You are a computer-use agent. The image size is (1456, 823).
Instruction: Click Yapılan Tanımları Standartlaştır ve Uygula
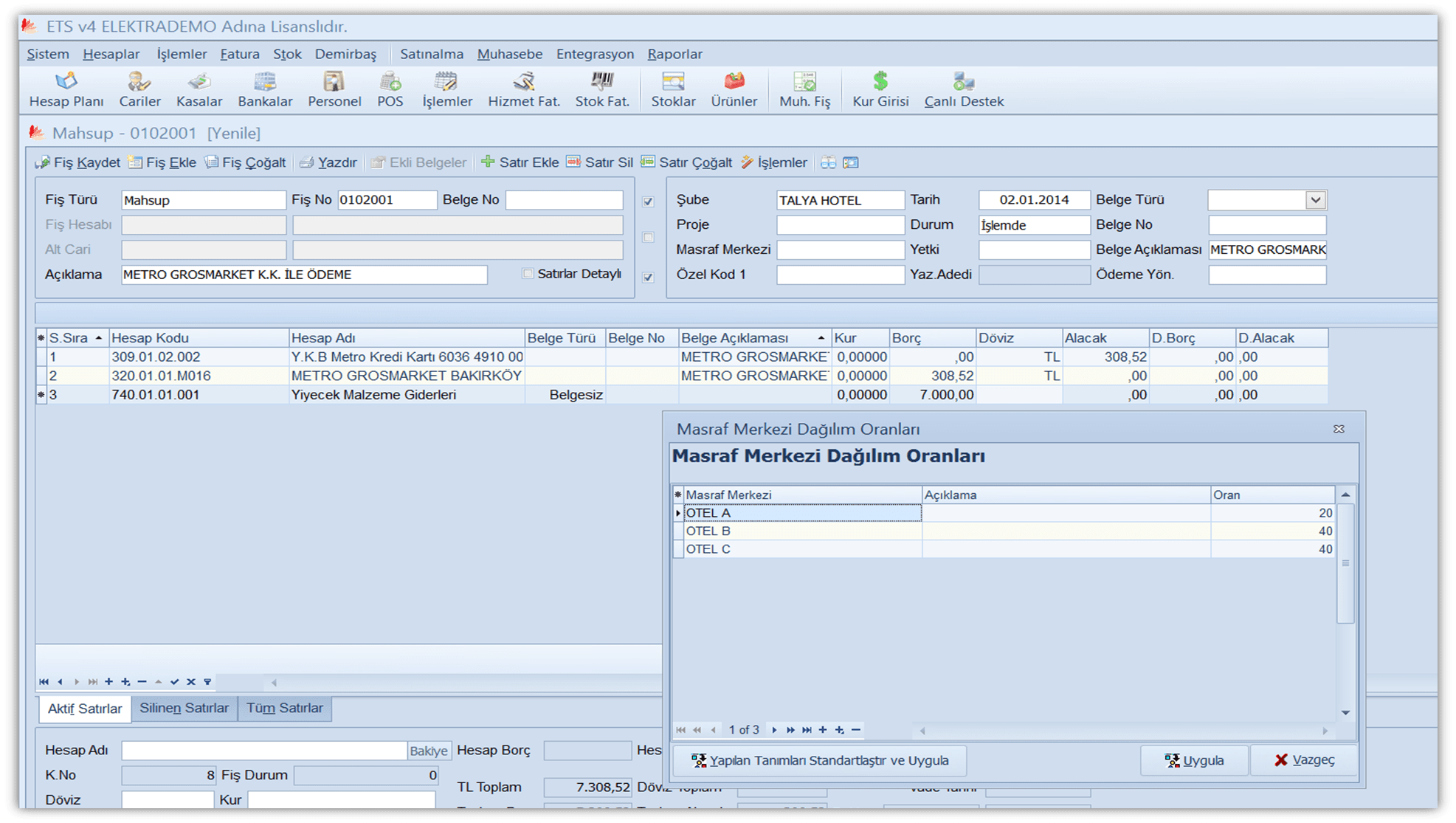coord(819,760)
